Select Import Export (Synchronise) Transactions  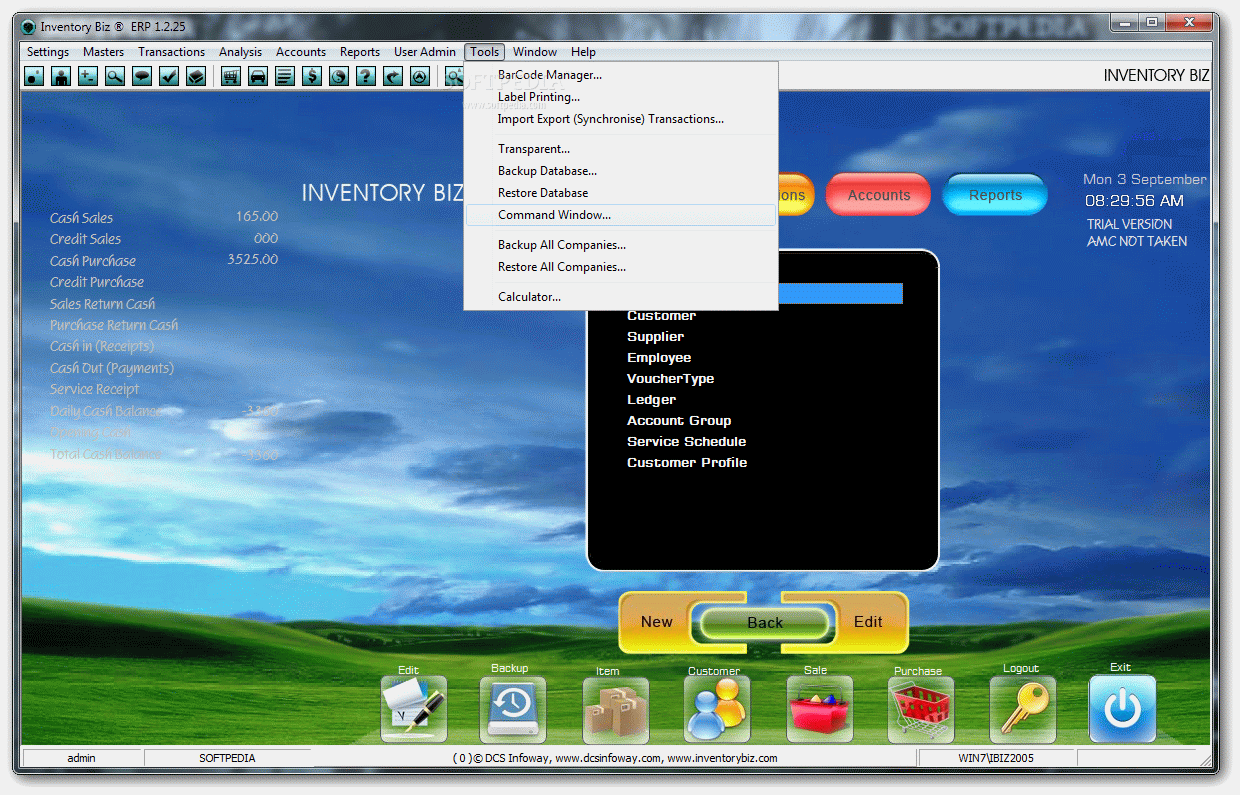pyautogui.click(x=621, y=119)
